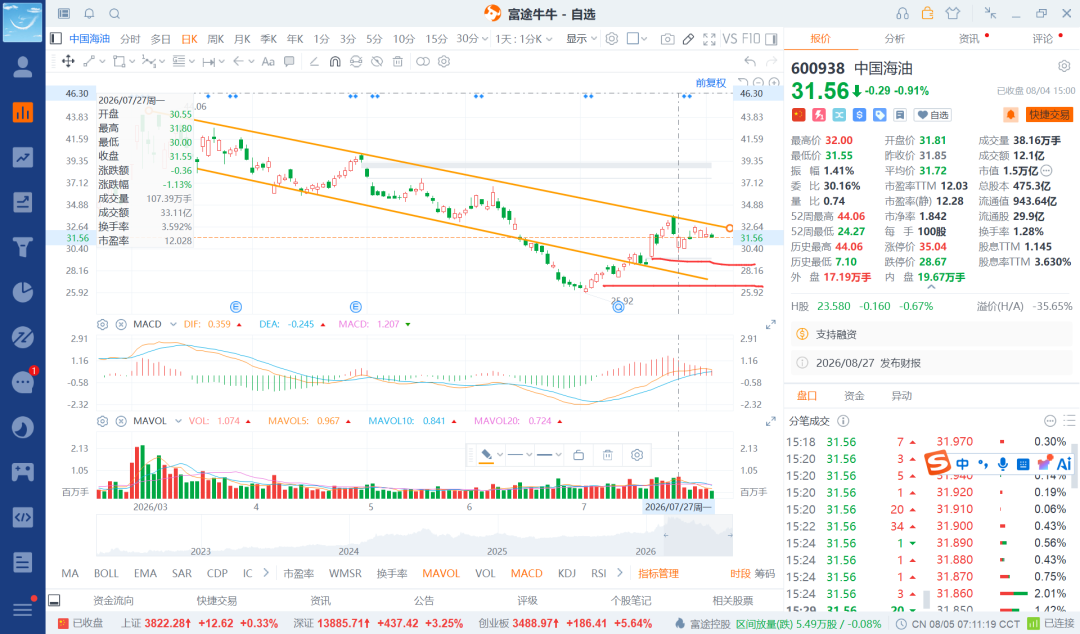
Task: Toggle the hide drawings eye icon
Action: click(x=377, y=61)
